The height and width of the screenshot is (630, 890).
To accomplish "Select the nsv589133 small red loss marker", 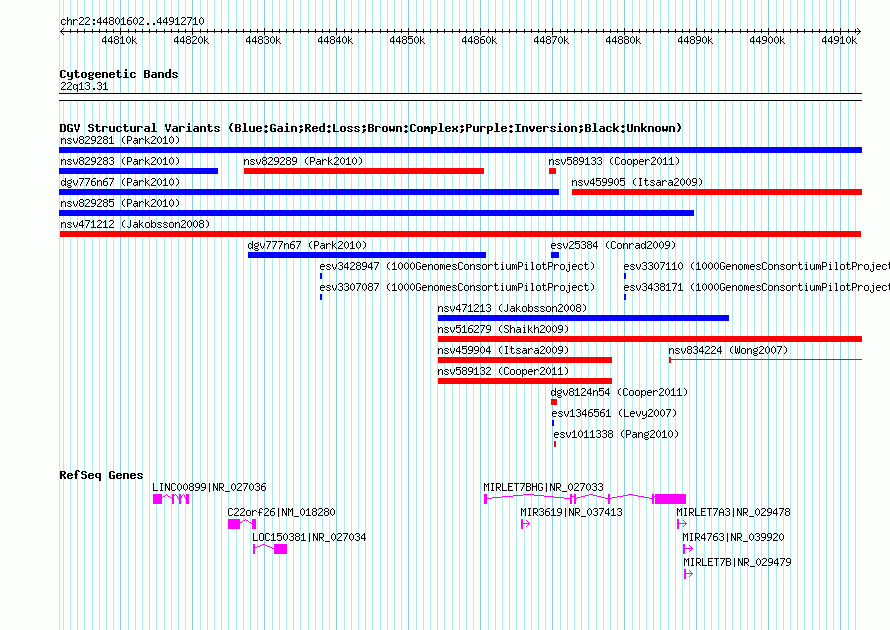I will (552, 171).
